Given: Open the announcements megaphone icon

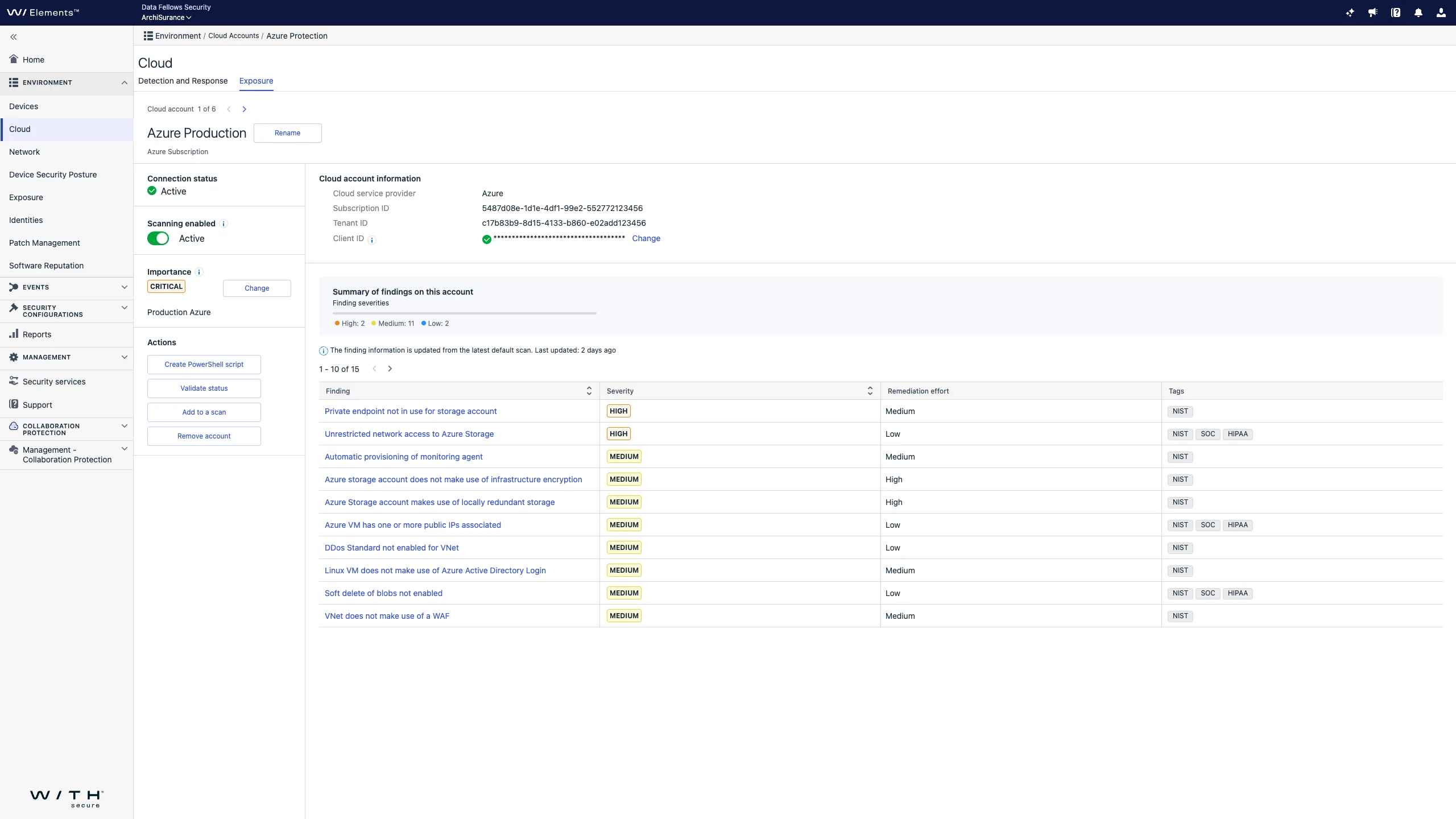Looking at the screenshot, I should point(1373,13).
